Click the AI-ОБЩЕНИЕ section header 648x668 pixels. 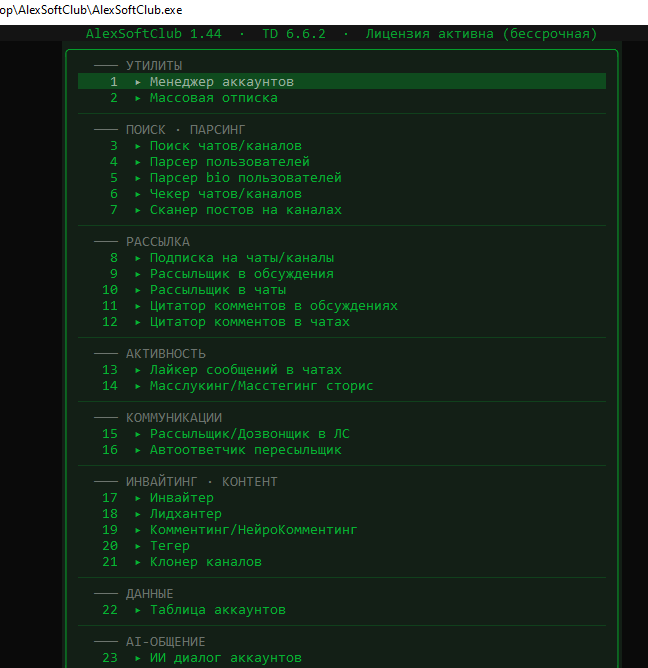pos(166,642)
